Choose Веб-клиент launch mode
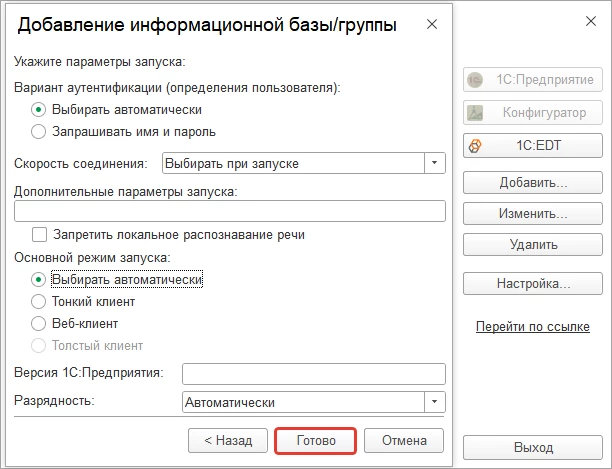 [38, 323]
